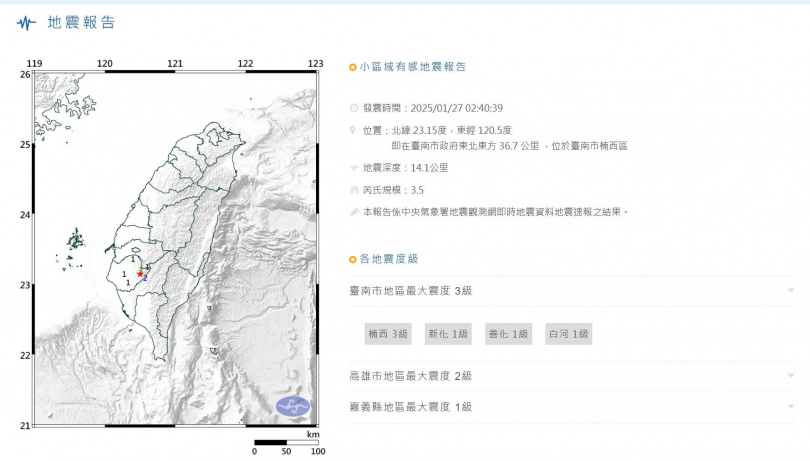Click longitude label 121 on map top axis
The height and width of the screenshot is (461, 810).
[x=175, y=63]
